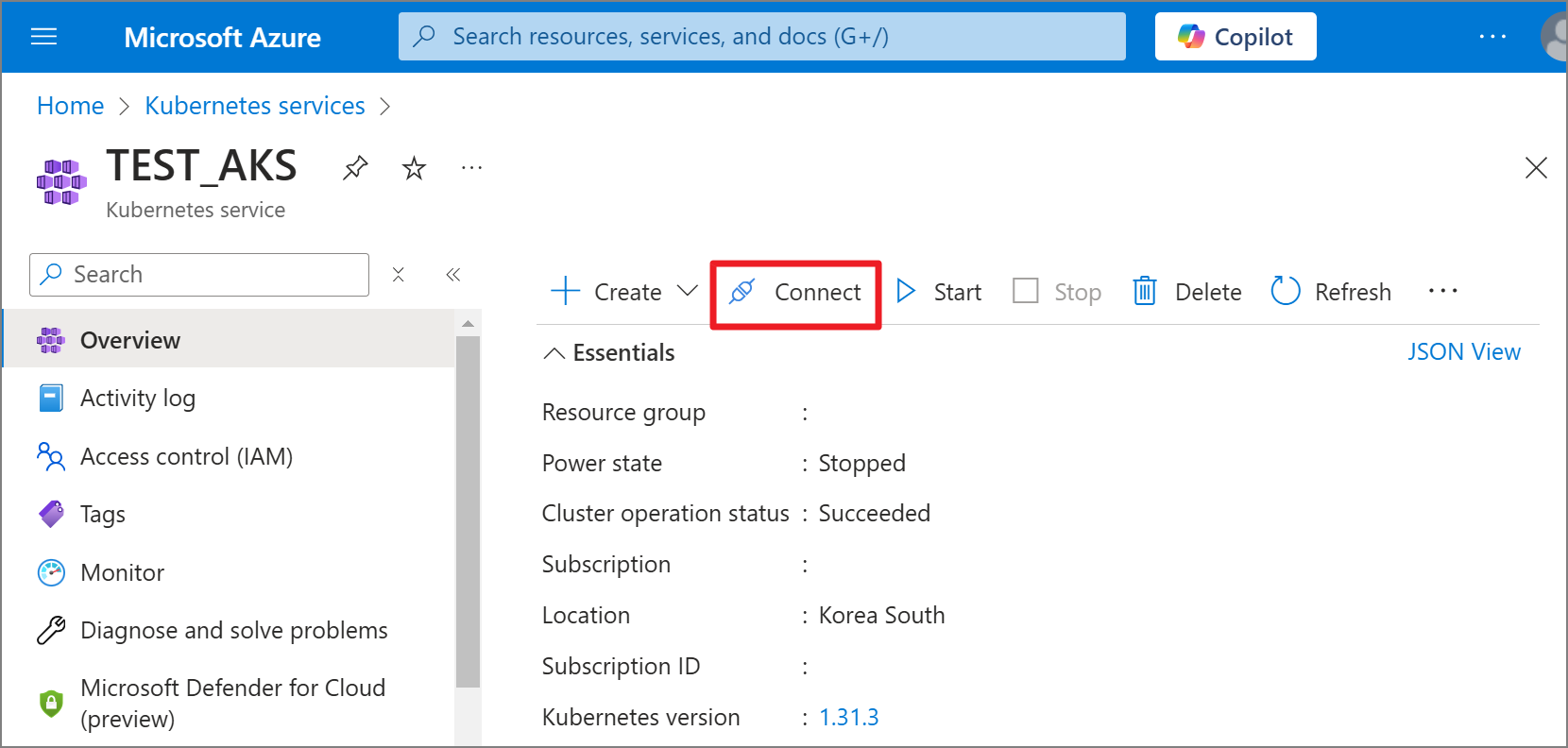
Task: Click the sidebar vertical scrollbar thumb
Action: [x=468, y=511]
